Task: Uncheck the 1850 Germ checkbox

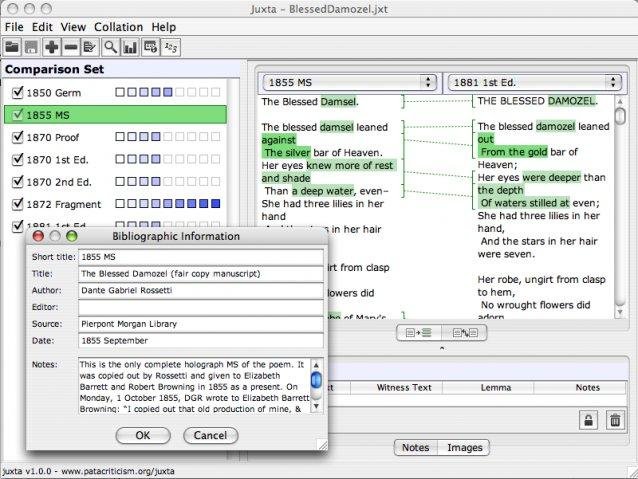Action: point(17,92)
